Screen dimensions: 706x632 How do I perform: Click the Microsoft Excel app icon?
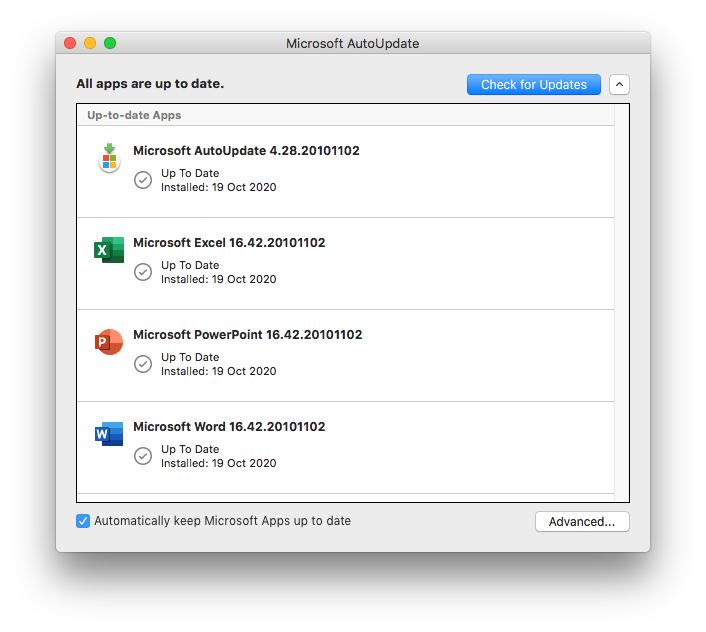[109, 250]
